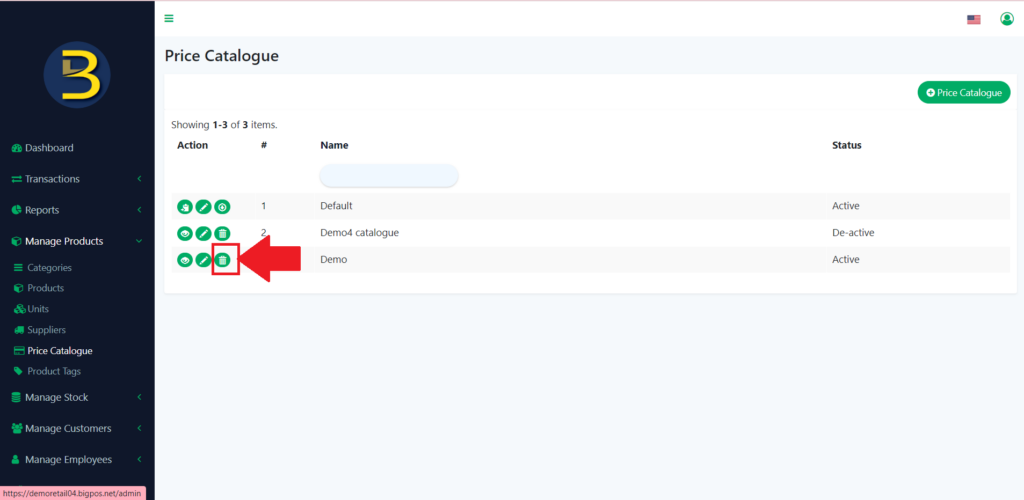Toggle the sidebar with hamburger icon
Viewport: 1024px width, 500px height.
[169, 18]
